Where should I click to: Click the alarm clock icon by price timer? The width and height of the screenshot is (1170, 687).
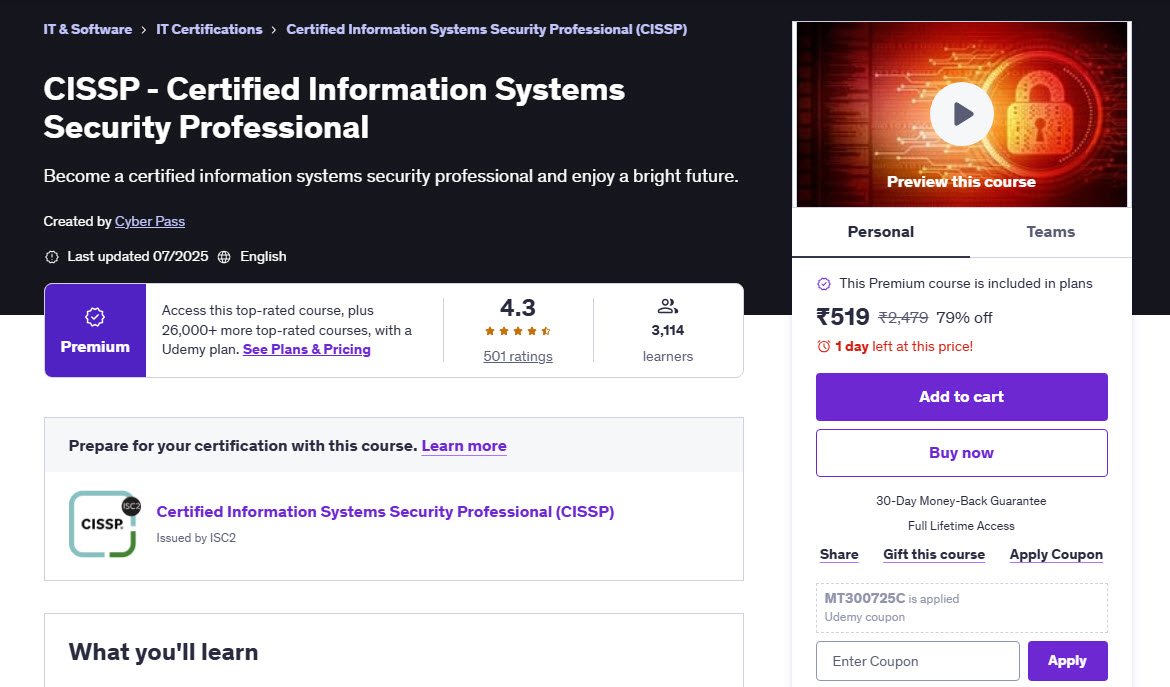point(824,346)
